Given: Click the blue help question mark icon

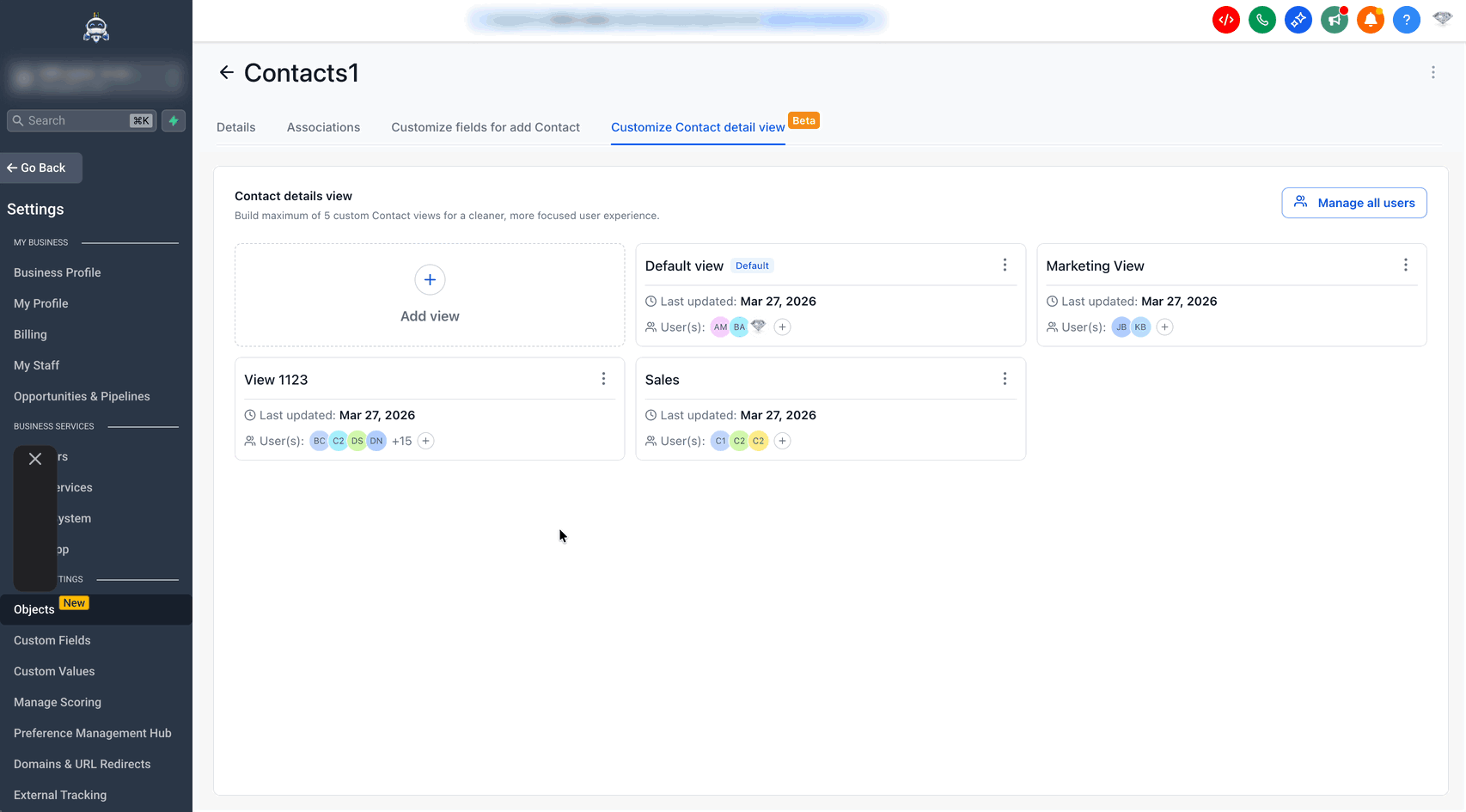Looking at the screenshot, I should [x=1406, y=20].
